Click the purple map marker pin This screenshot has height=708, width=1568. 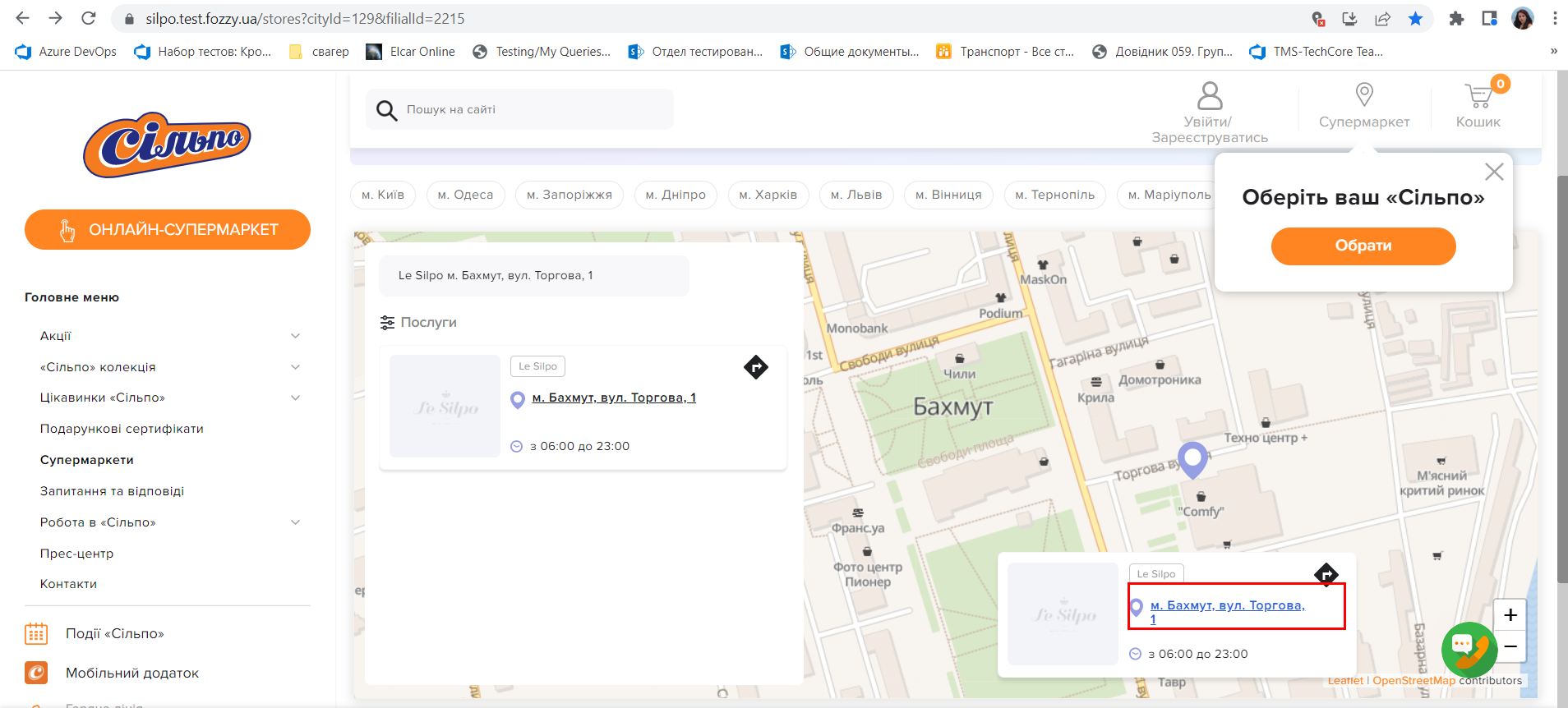pos(1192,459)
